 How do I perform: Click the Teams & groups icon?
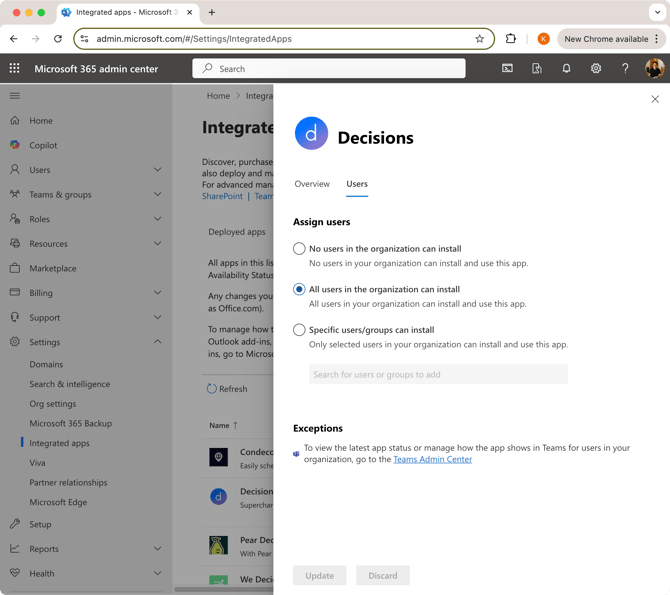(15, 194)
